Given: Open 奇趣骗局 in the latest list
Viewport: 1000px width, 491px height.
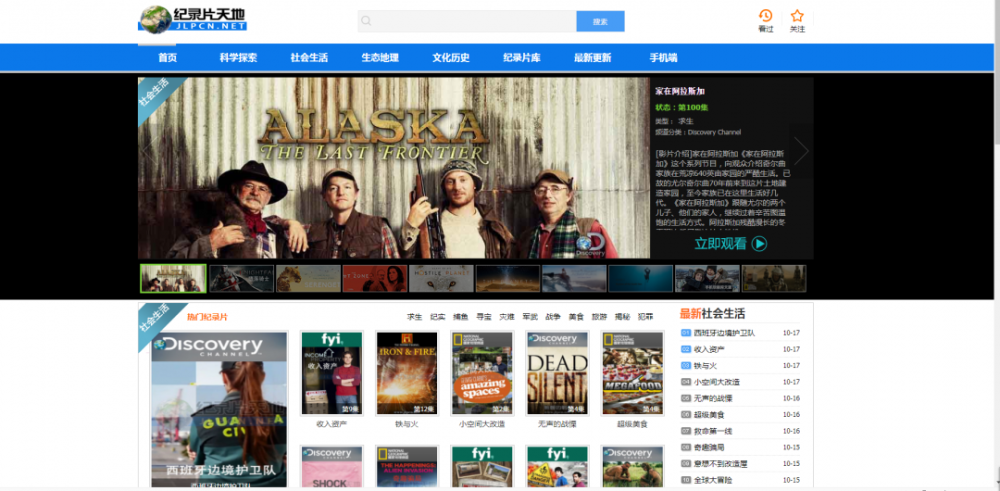Looking at the screenshot, I should point(709,447).
